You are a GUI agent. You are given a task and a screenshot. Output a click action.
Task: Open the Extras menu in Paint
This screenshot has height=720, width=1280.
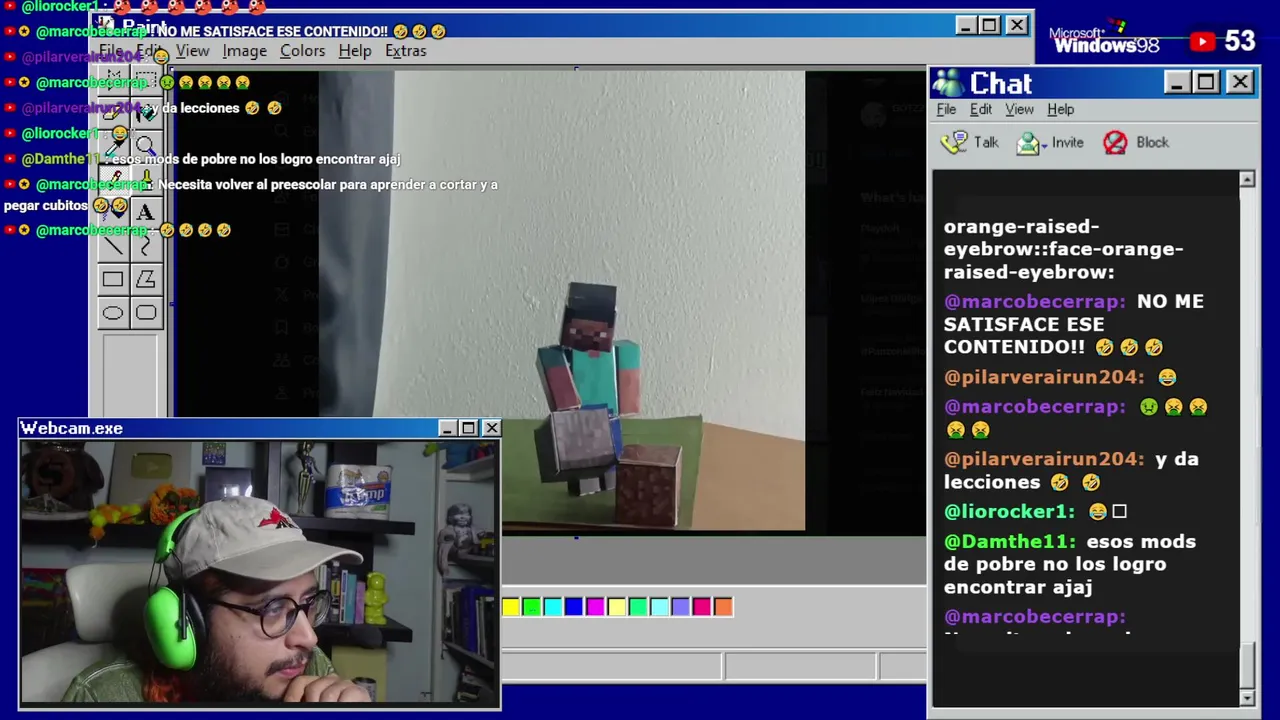pyautogui.click(x=405, y=51)
